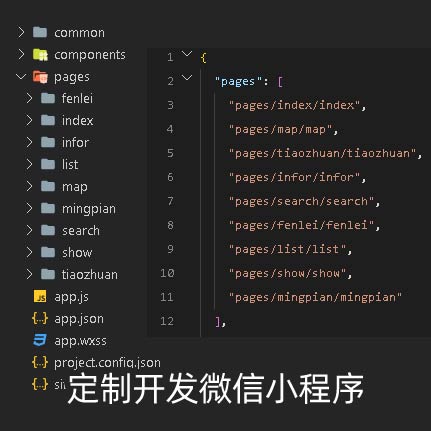Click the "pages/map/map" string
The width and height of the screenshot is (431, 431).
coord(280,130)
